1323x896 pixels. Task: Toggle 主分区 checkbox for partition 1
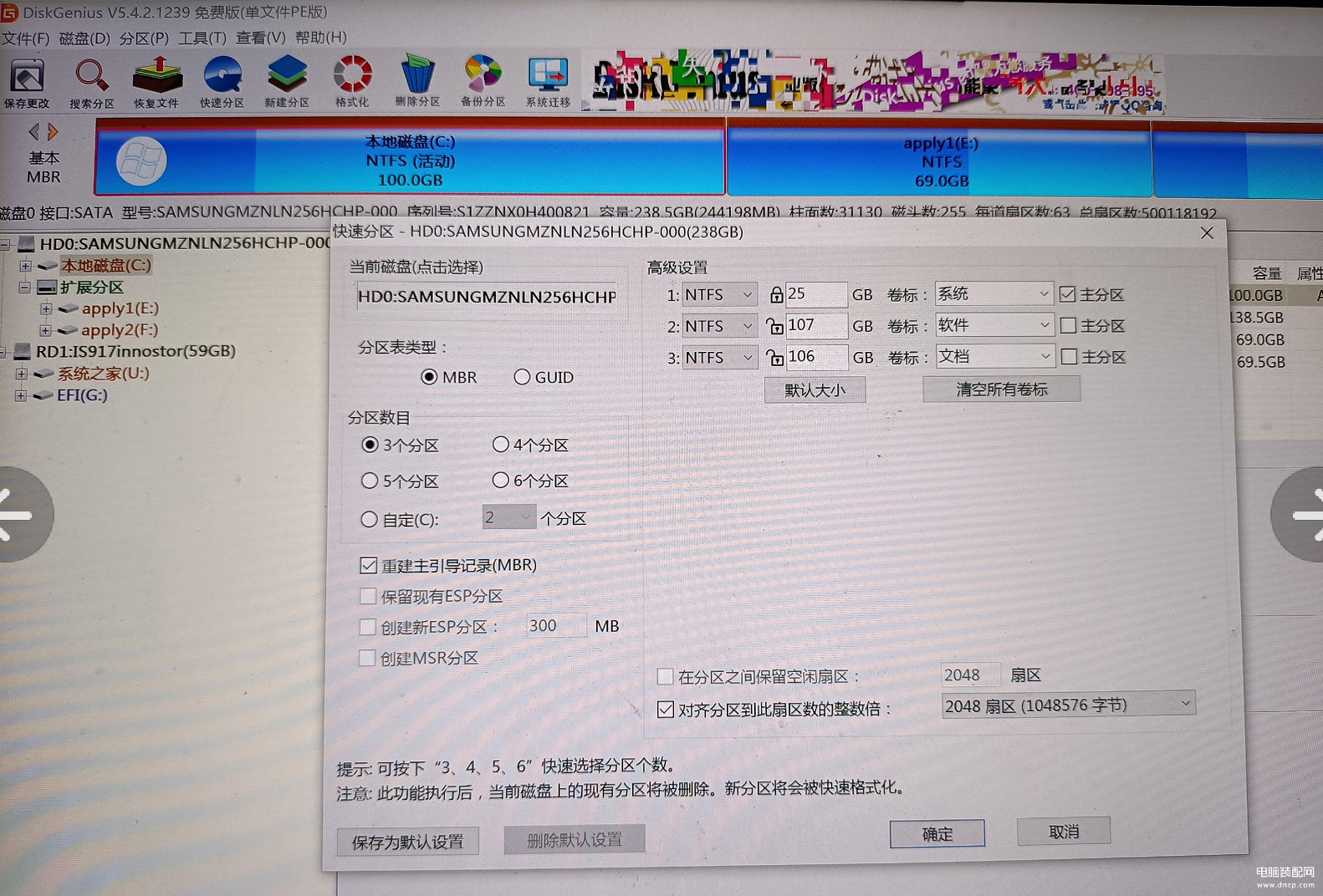(1067, 294)
